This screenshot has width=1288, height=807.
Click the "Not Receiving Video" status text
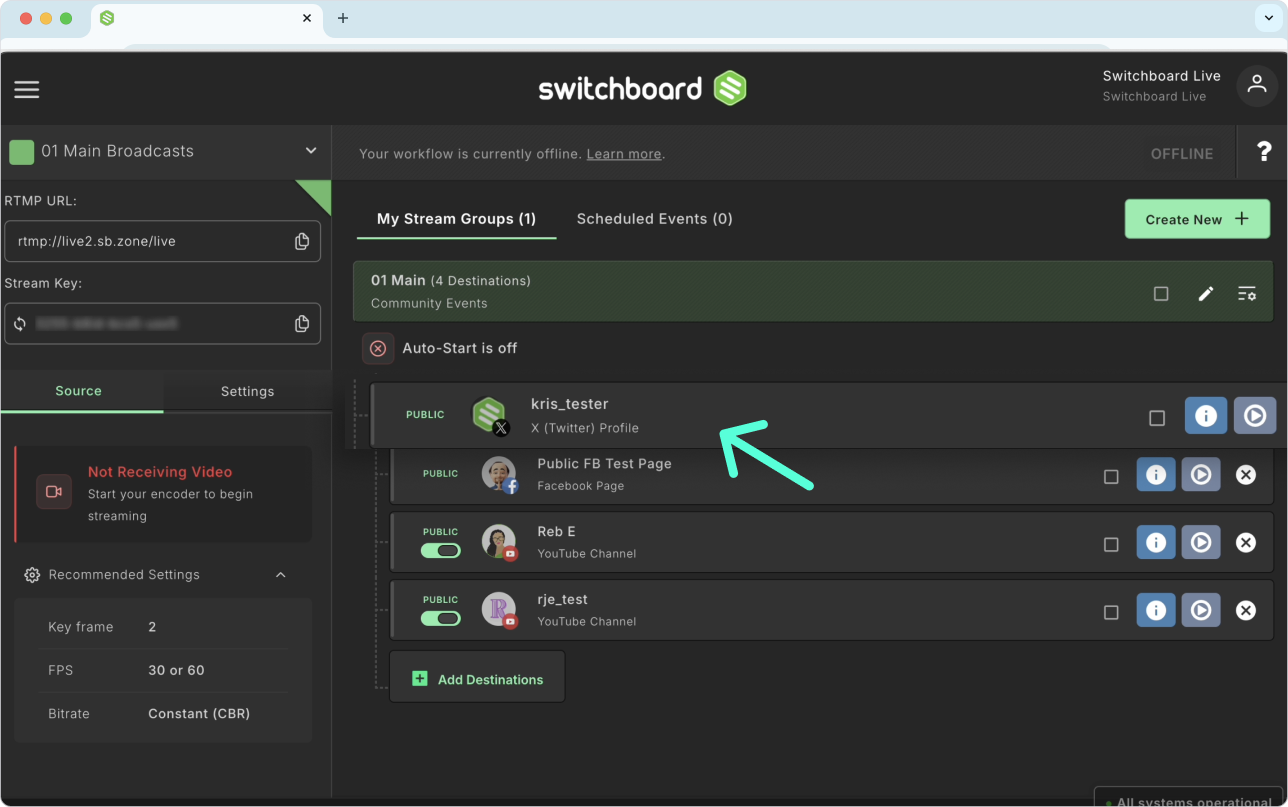(160, 472)
